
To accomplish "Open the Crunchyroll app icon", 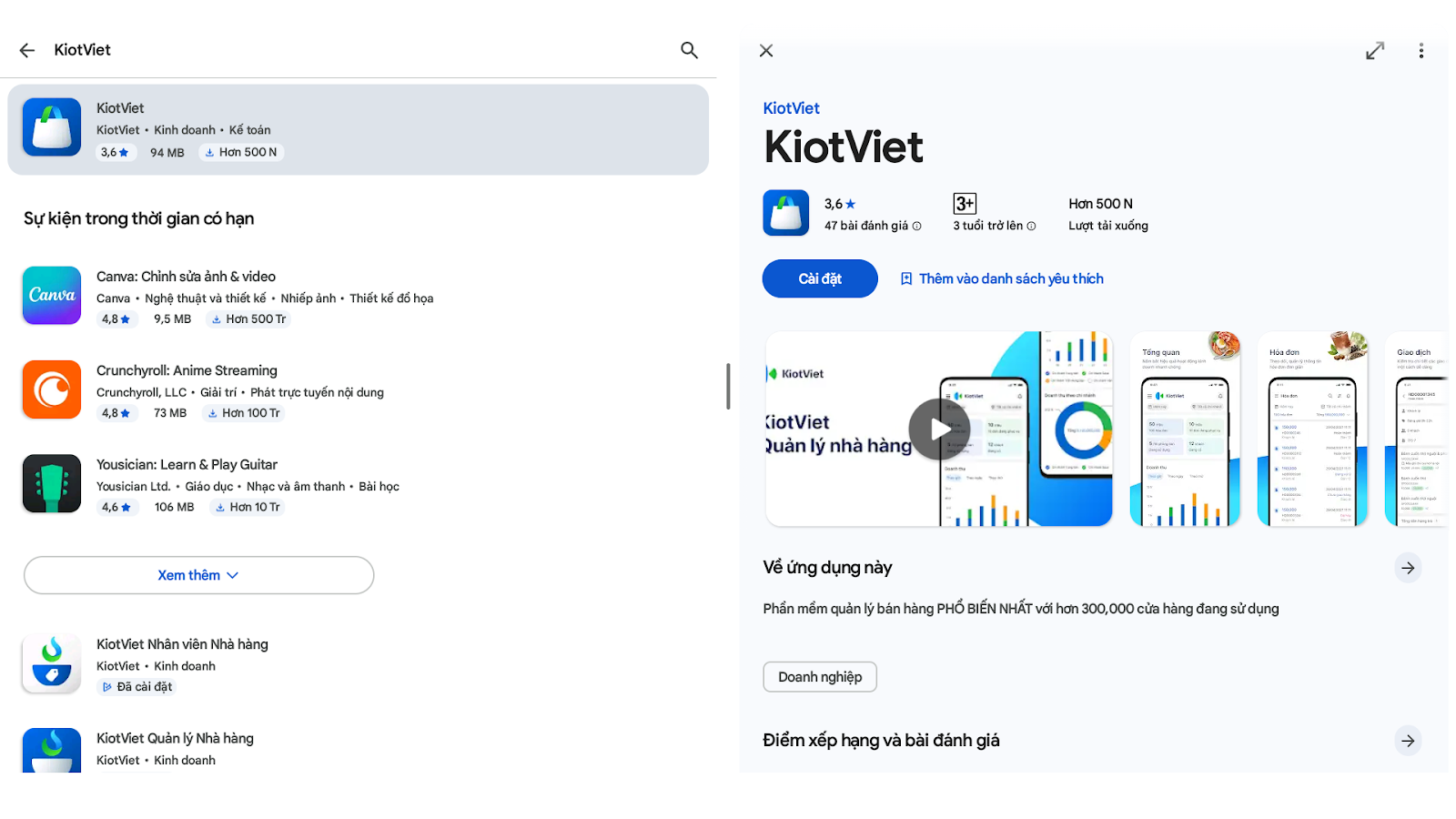I will coord(52,389).
